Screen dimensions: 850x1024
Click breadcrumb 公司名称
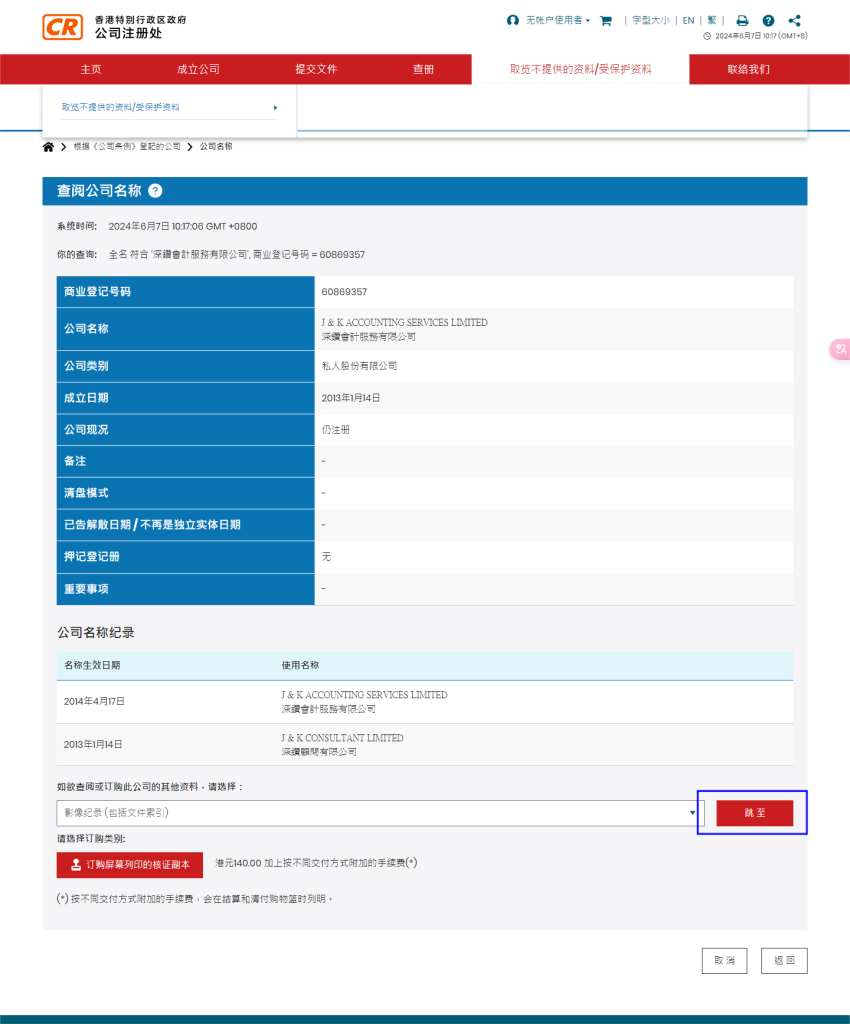(x=216, y=147)
